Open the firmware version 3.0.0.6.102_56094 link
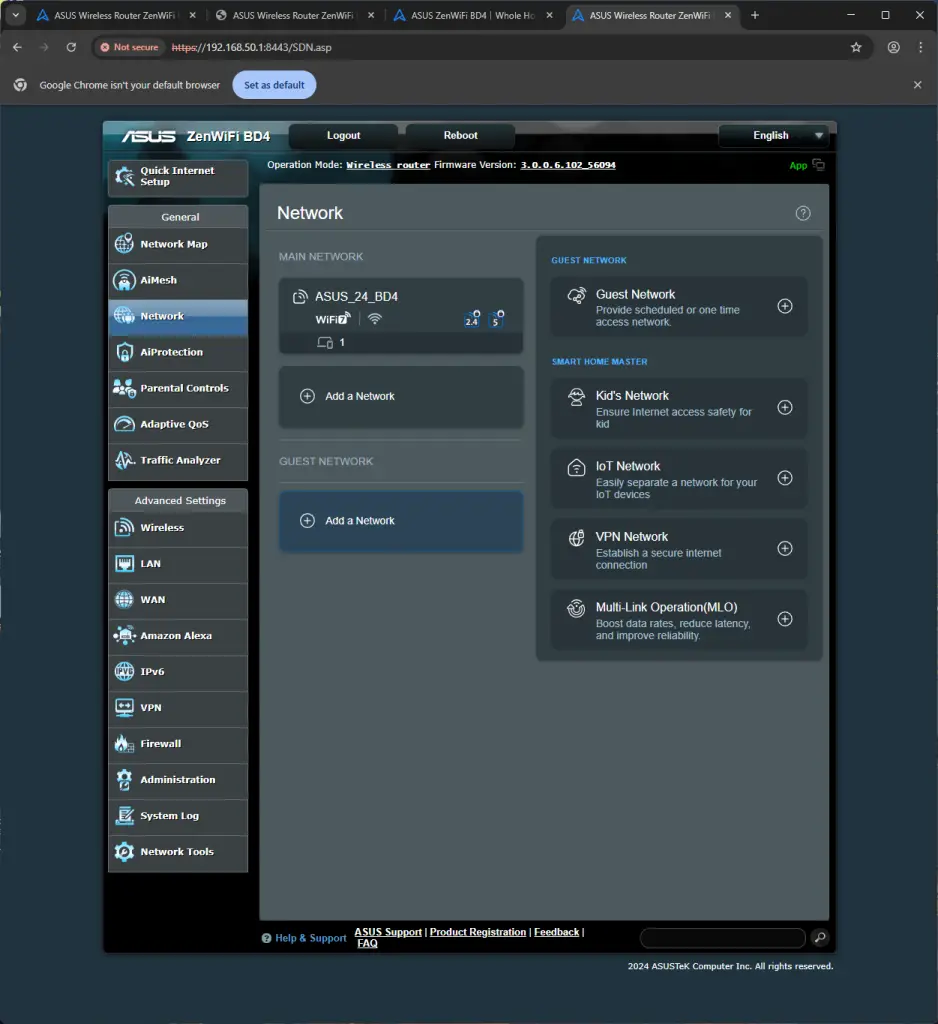The height and width of the screenshot is (1024, 938). pos(568,165)
